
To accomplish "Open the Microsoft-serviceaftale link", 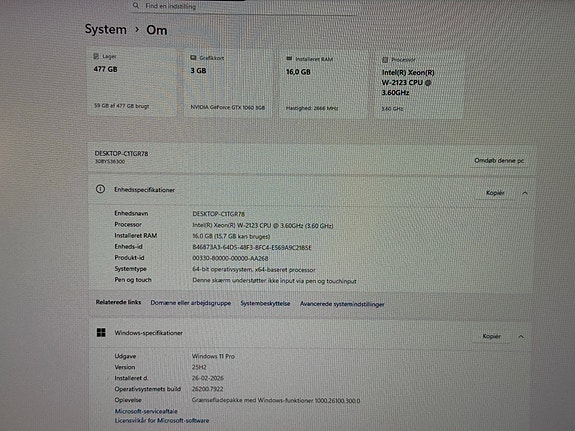I will (x=146, y=411).
